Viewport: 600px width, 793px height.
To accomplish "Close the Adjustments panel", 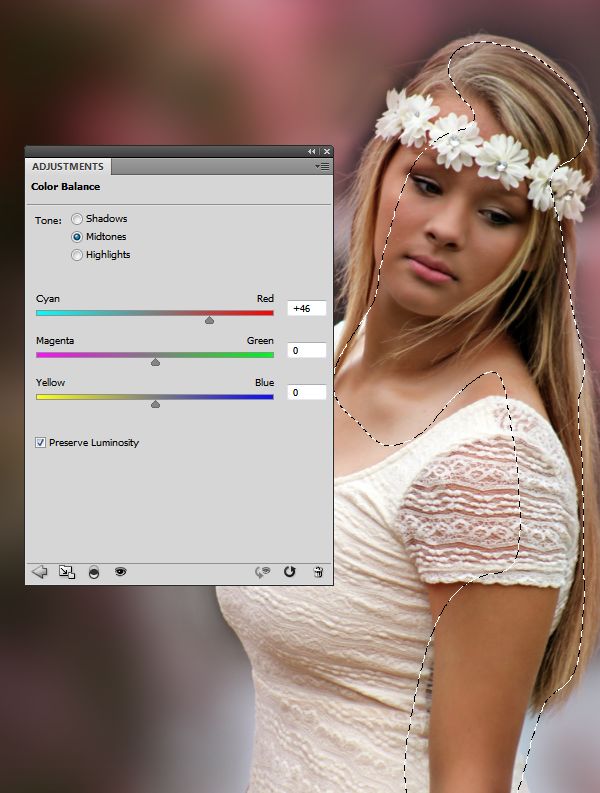I will tap(327, 151).
